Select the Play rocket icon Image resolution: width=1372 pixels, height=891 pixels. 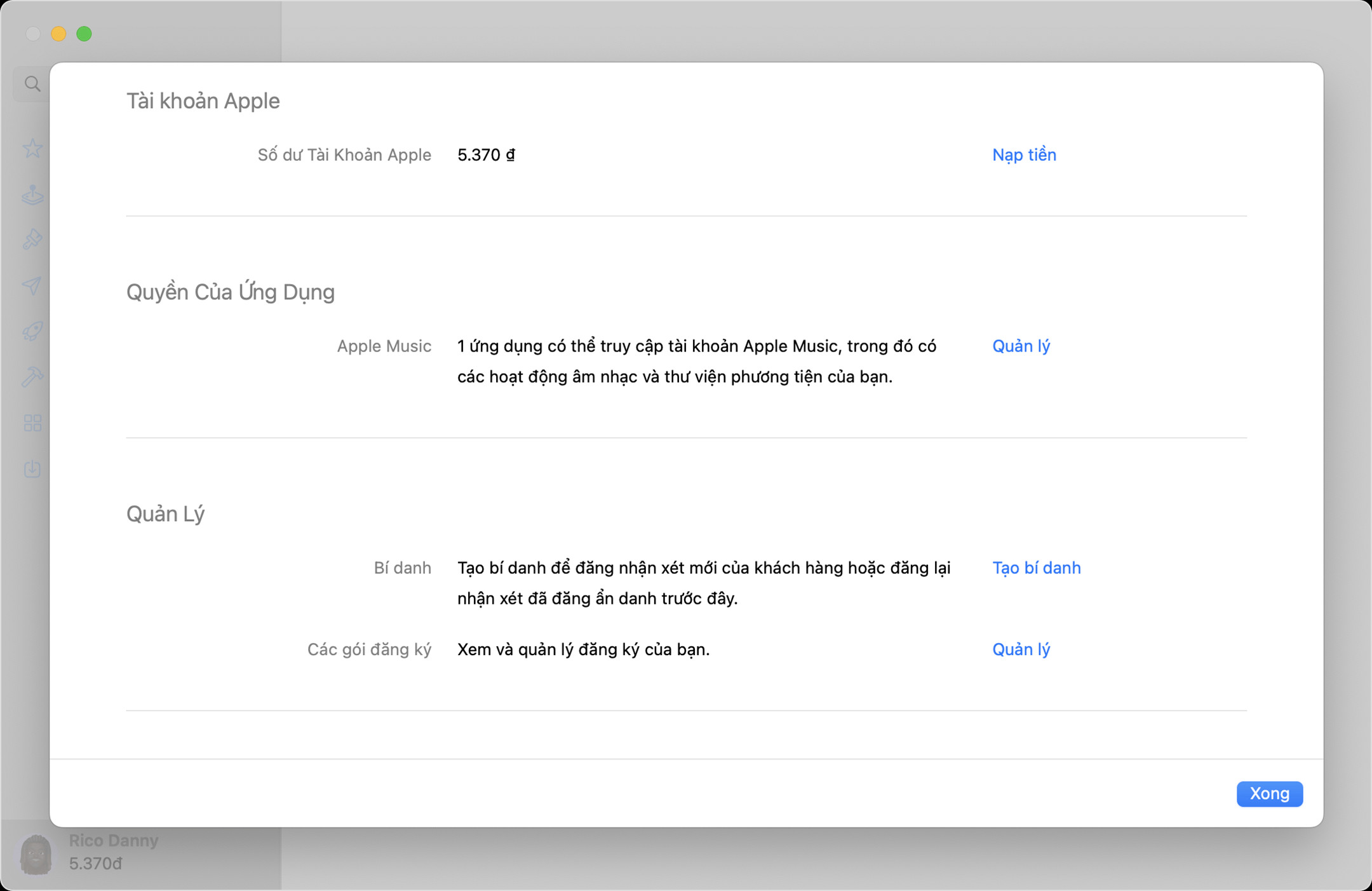click(32, 330)
